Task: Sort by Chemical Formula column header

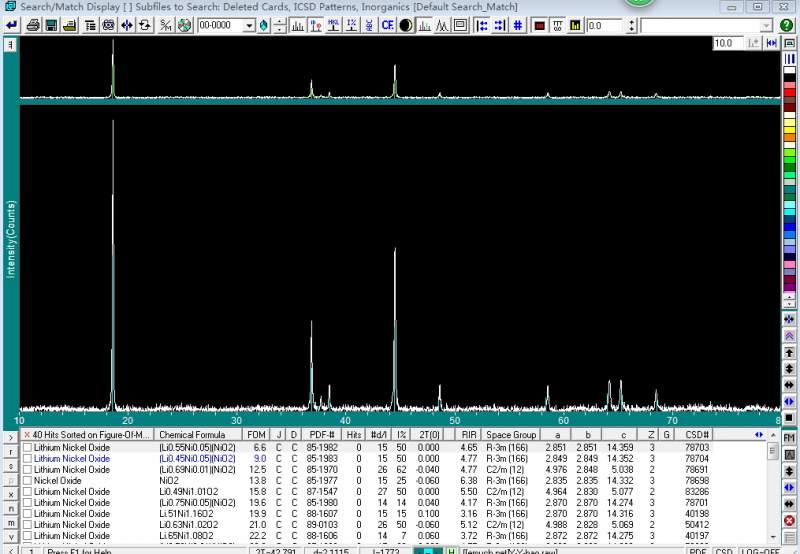Action: 198,435
